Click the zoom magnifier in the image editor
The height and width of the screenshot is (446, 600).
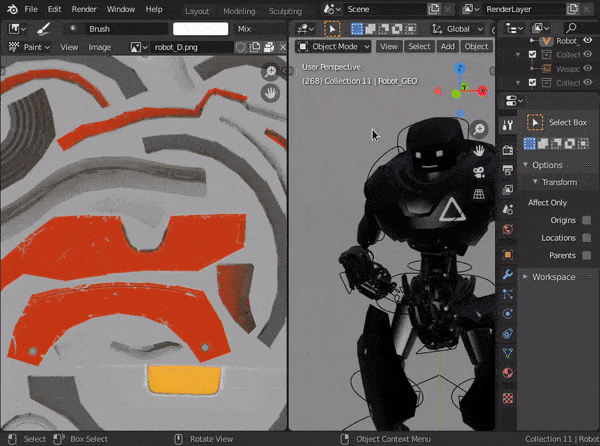tap(271, 71)
